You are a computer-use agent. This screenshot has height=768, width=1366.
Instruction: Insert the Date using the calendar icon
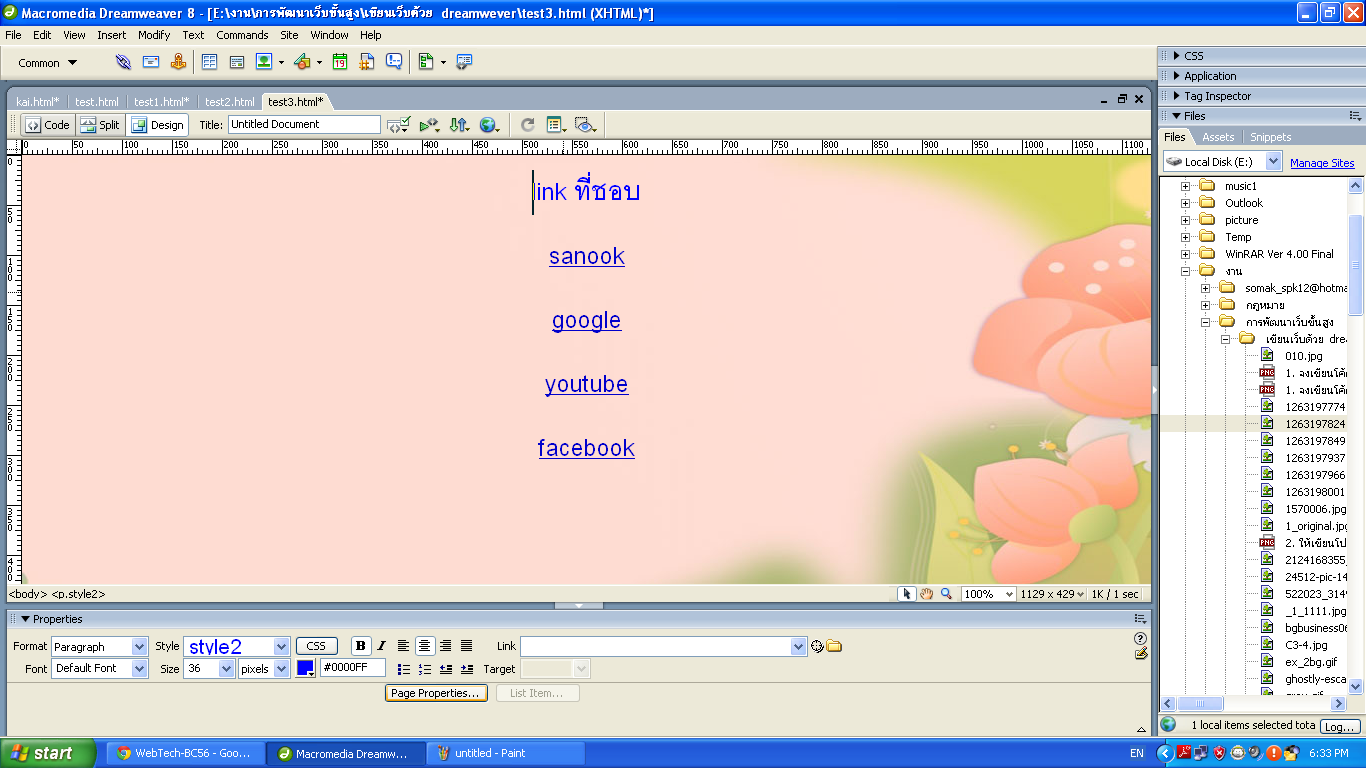pyautogui.click(x=340, y=62)
